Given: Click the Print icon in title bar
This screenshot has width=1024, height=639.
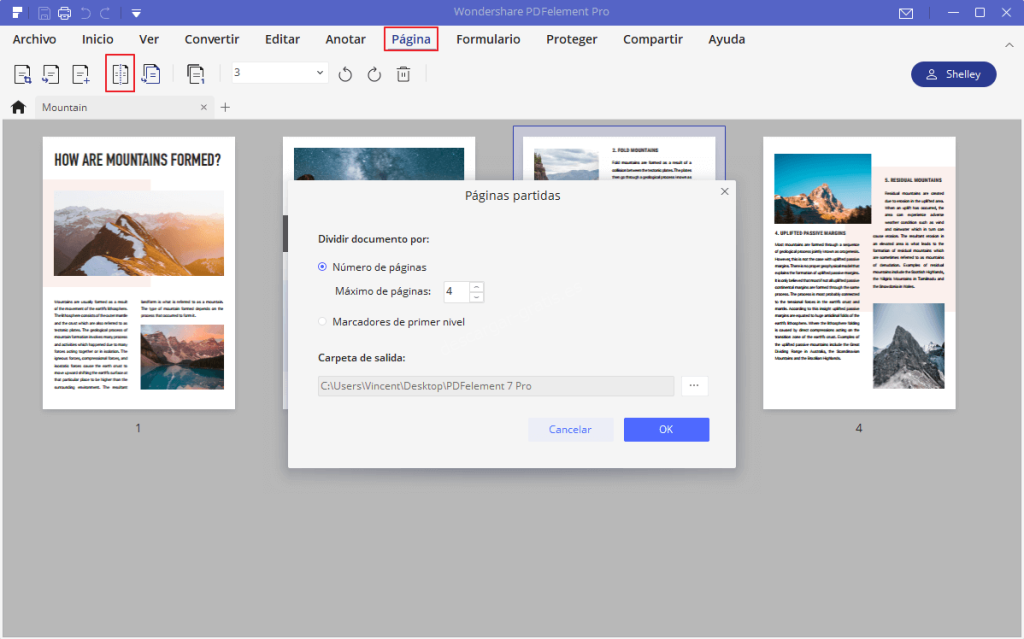Looking at the screenshot, I should pyautogui.click(x=65, y=13).
